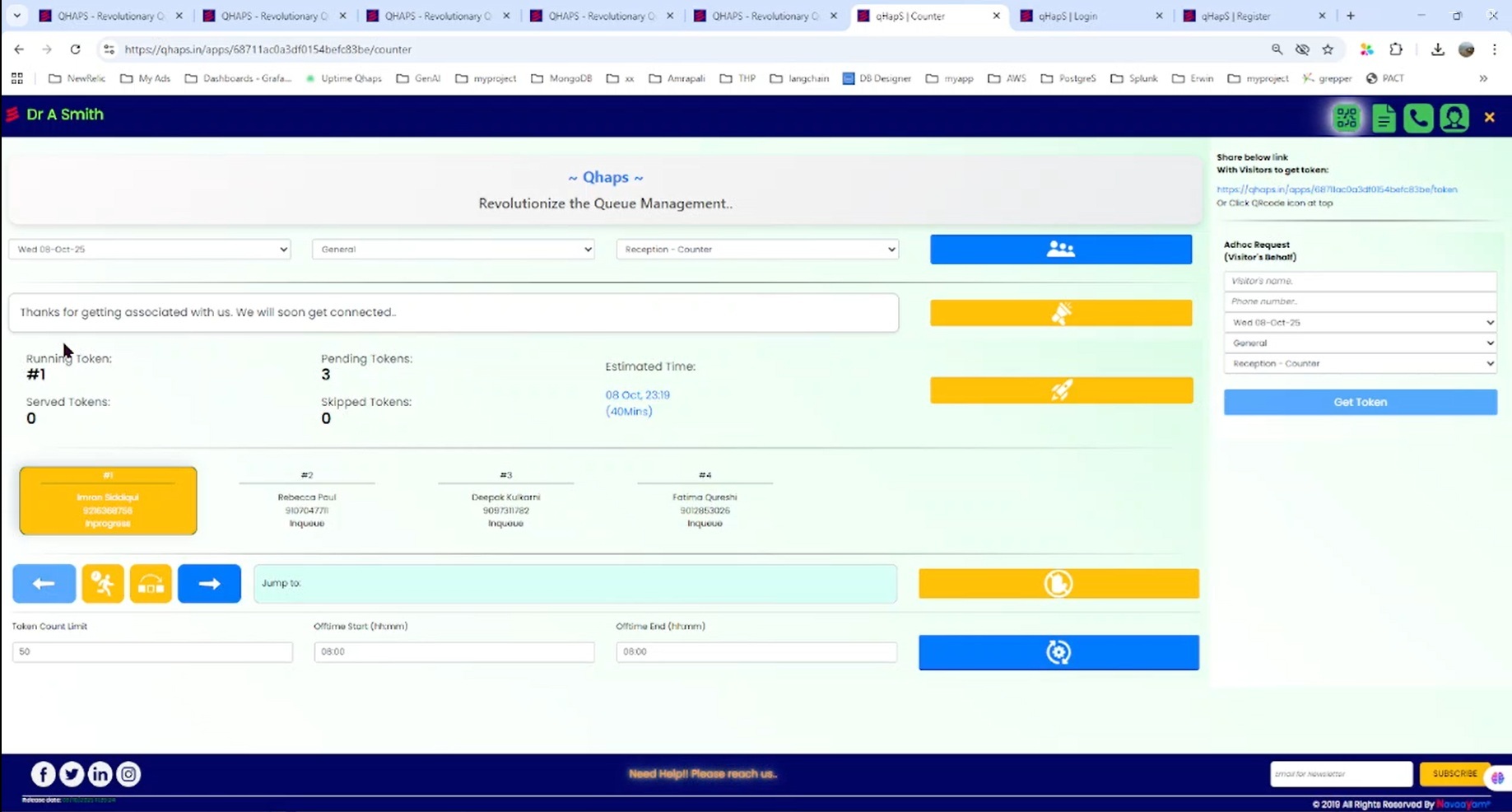Click the settings refresh button at bottom right
Image resolution: width=1512 pixels, height=812 pixels.
click(x=1058, y=651)
